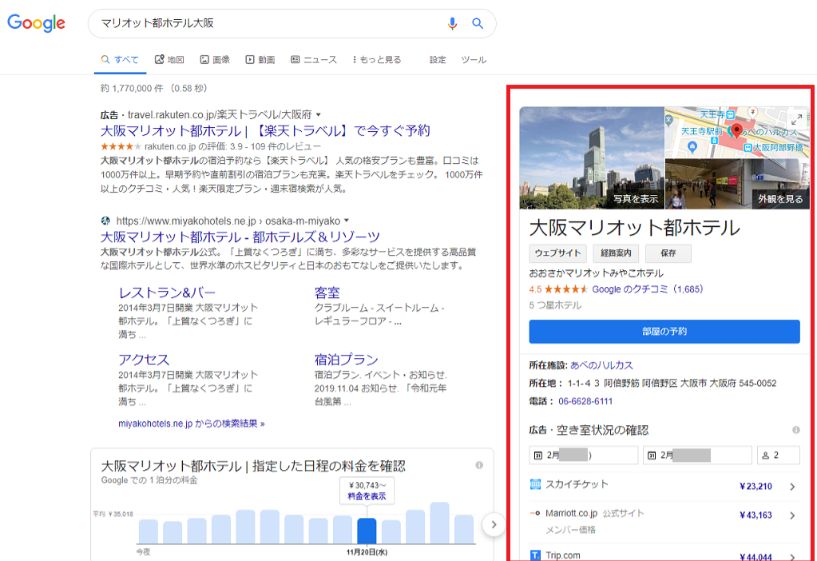The height and width of the screenshot is (561, 817).
Task: Switch to the 動画 tab
Action: click(x=260, y=59)
